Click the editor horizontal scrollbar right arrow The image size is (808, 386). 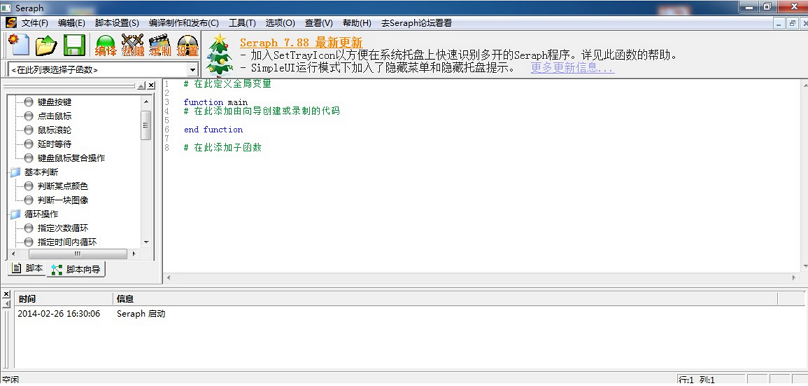coord(793,278)
